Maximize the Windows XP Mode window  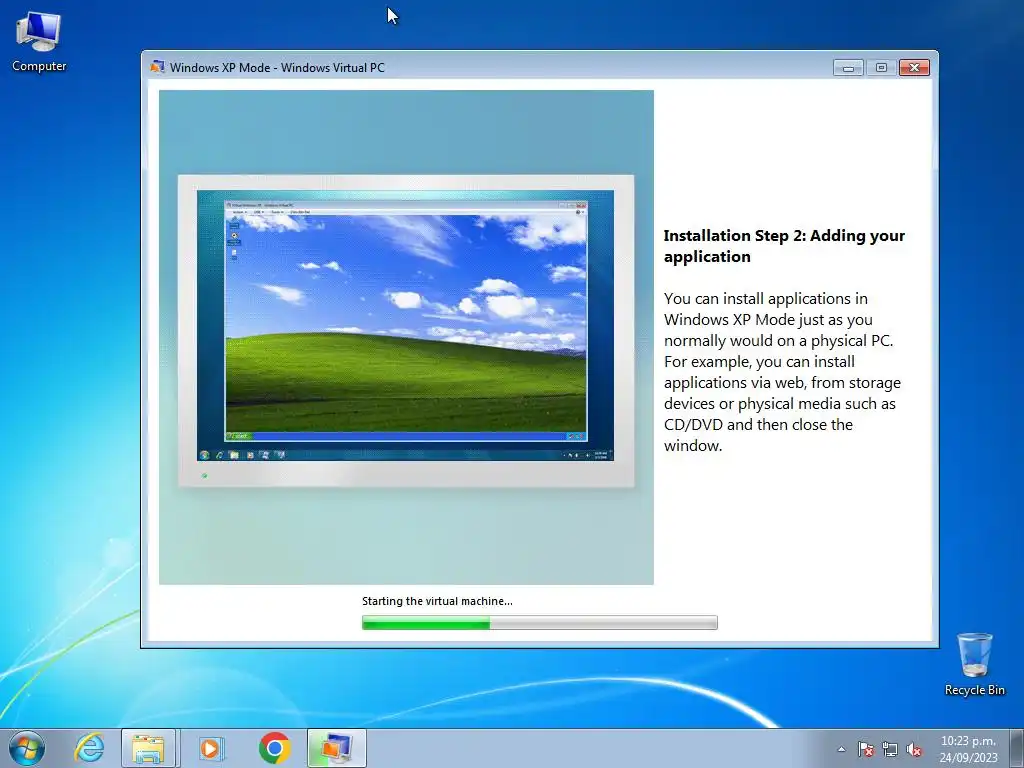pos(881,67)
